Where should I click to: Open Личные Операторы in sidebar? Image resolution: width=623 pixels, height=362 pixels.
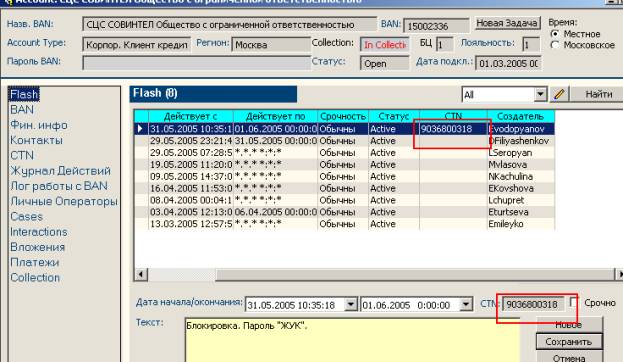pos(64,201)
